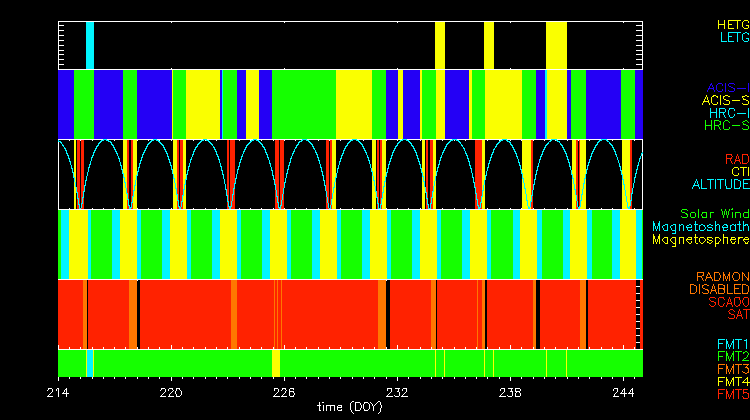The width and height of the screenshot is (750, 420).
Task: Select the DISABLED legend label
Action: tap(718, 290)
